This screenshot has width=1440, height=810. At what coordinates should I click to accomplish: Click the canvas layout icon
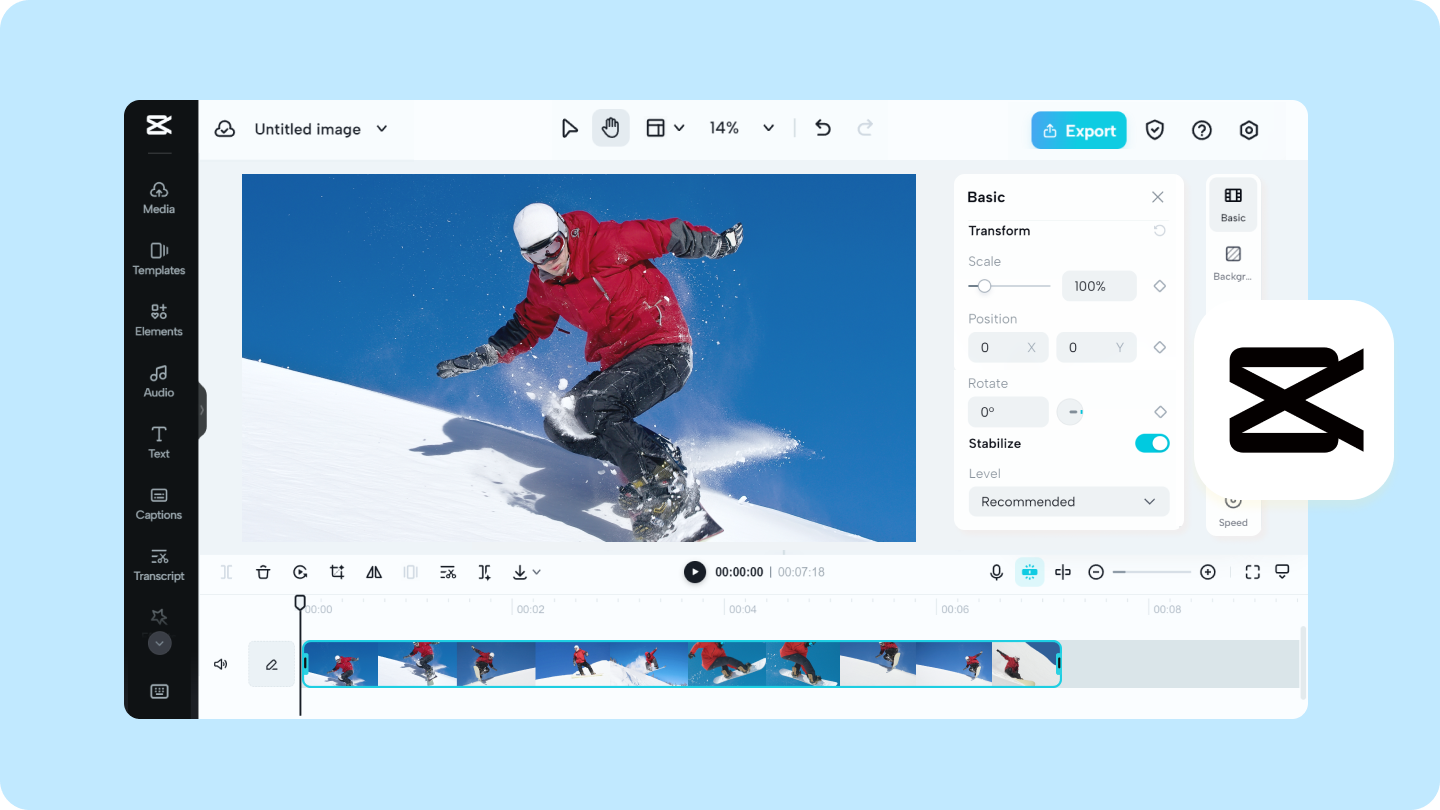[655, 128]
